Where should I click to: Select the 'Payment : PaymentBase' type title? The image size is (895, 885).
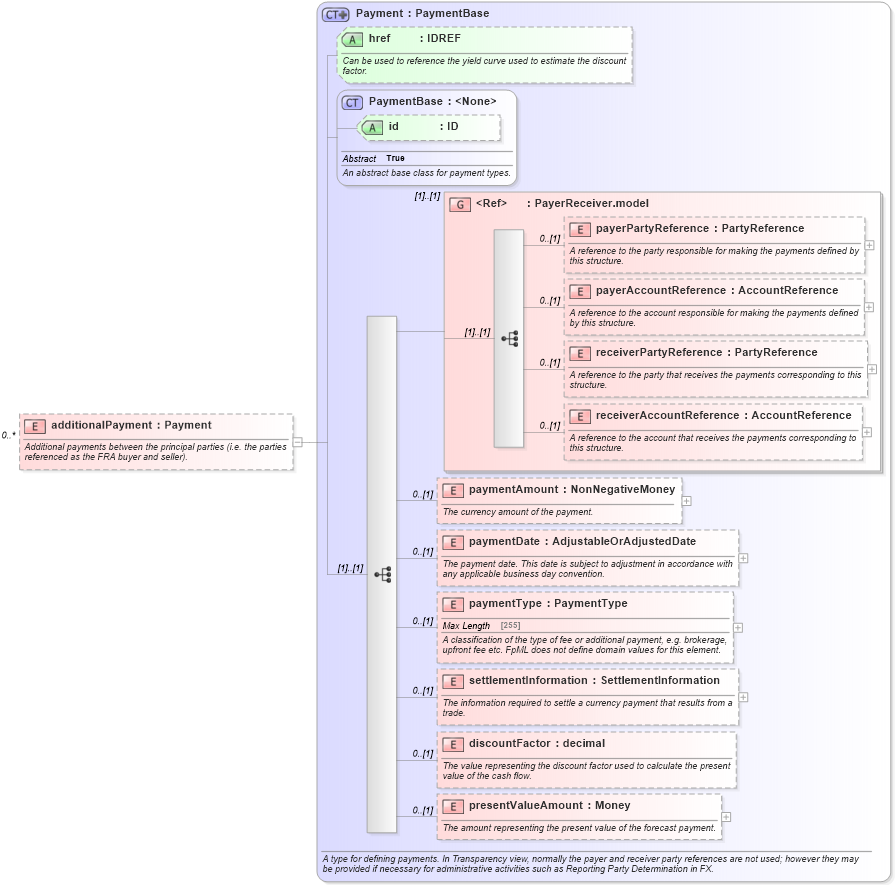pyautogui.click(x=422, y=13)
